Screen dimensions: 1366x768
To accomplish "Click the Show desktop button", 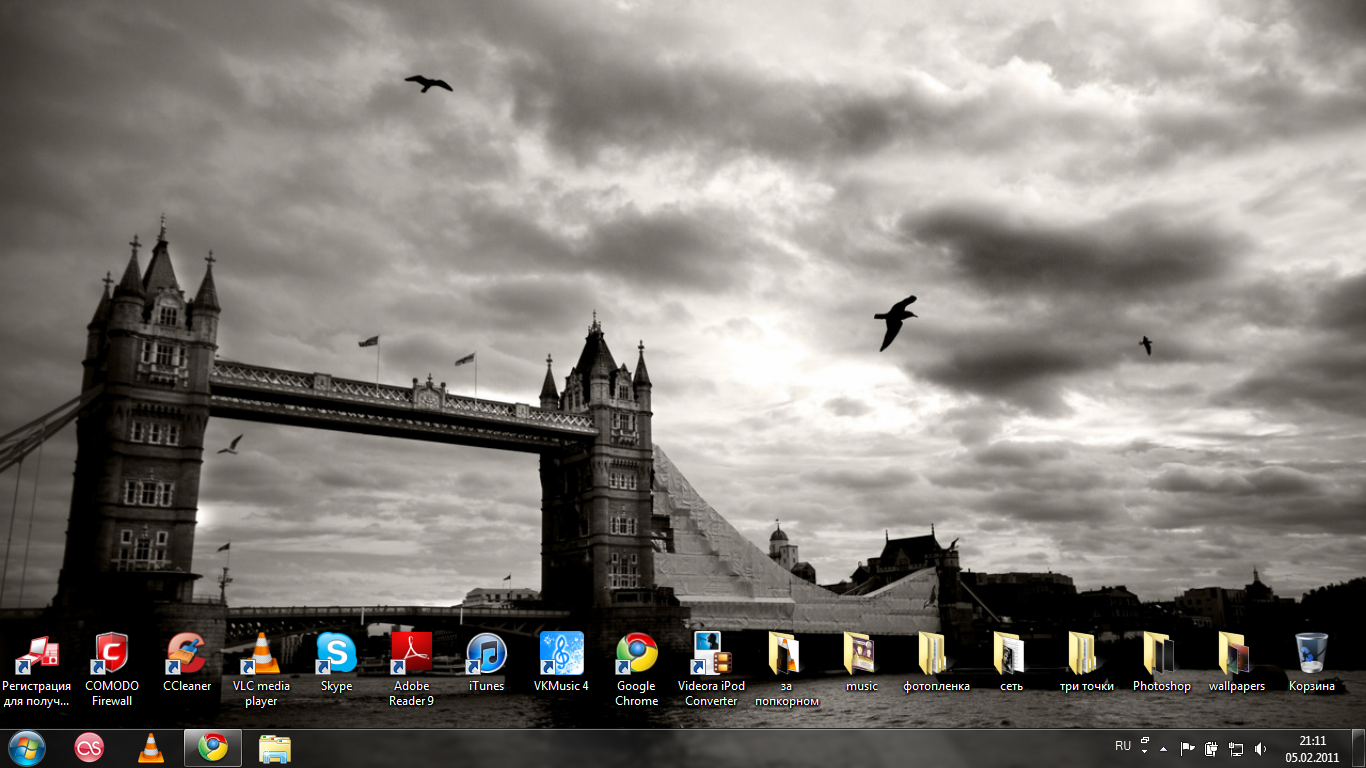I will click(1358, 748).
